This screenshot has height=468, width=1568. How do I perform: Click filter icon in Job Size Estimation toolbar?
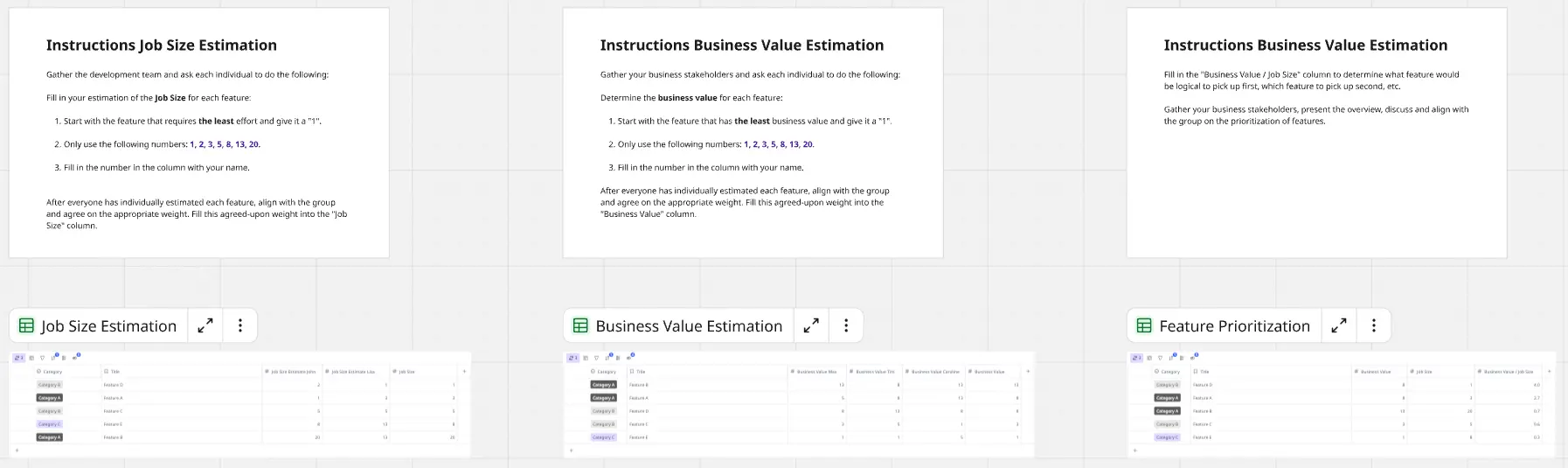tap(42, 358)
